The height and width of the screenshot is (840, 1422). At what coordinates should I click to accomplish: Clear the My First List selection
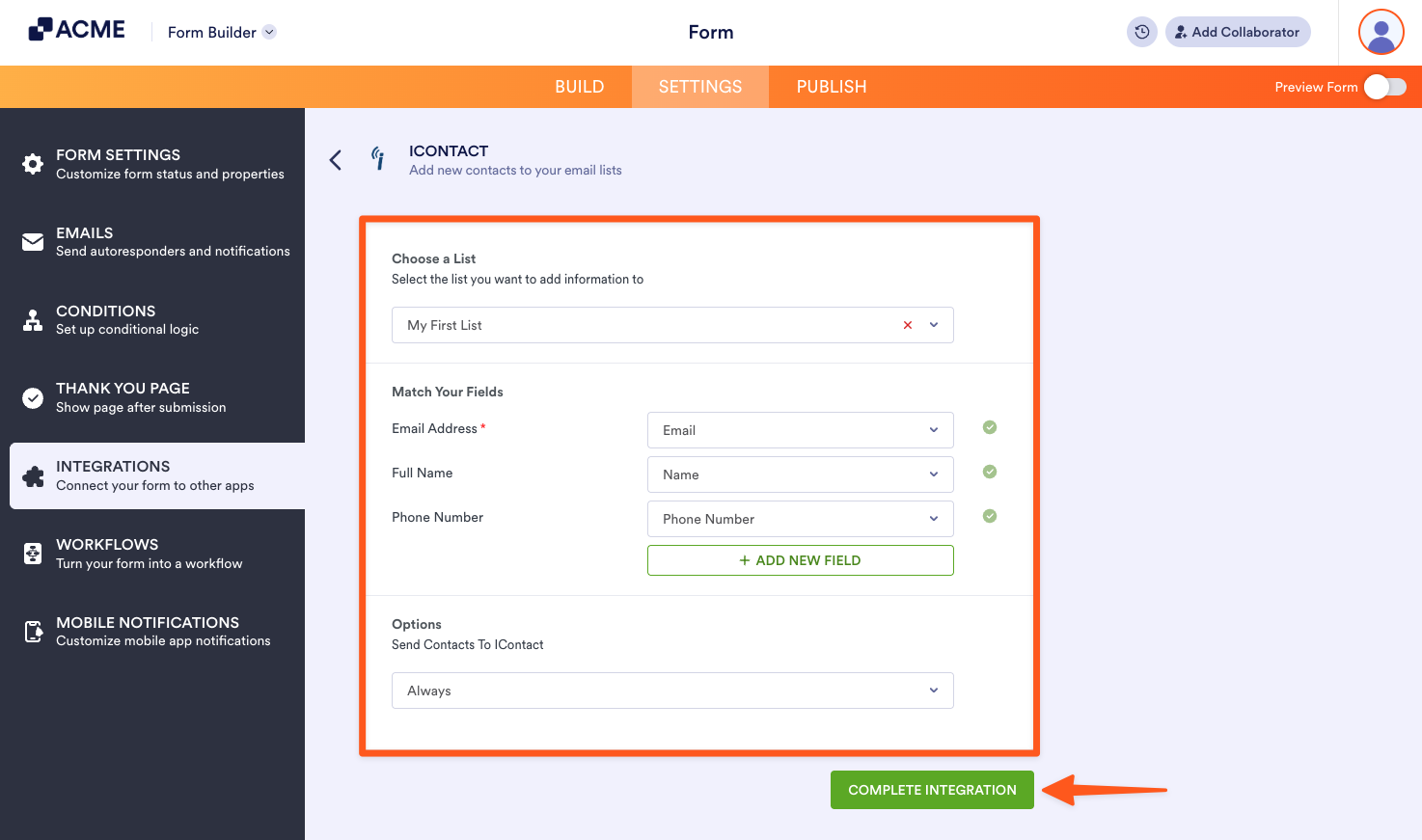907,325
